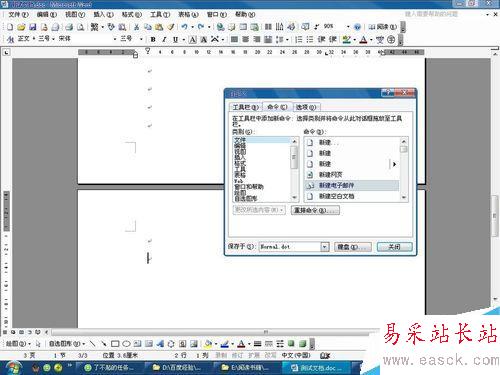This screenshot has height=375, width=500.
Task: Select the Rectangle drawing tool
Action: point(115,343)
